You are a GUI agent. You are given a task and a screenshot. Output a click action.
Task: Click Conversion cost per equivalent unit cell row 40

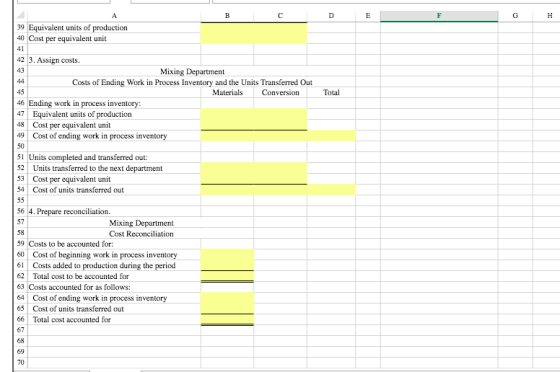[280, 39]
